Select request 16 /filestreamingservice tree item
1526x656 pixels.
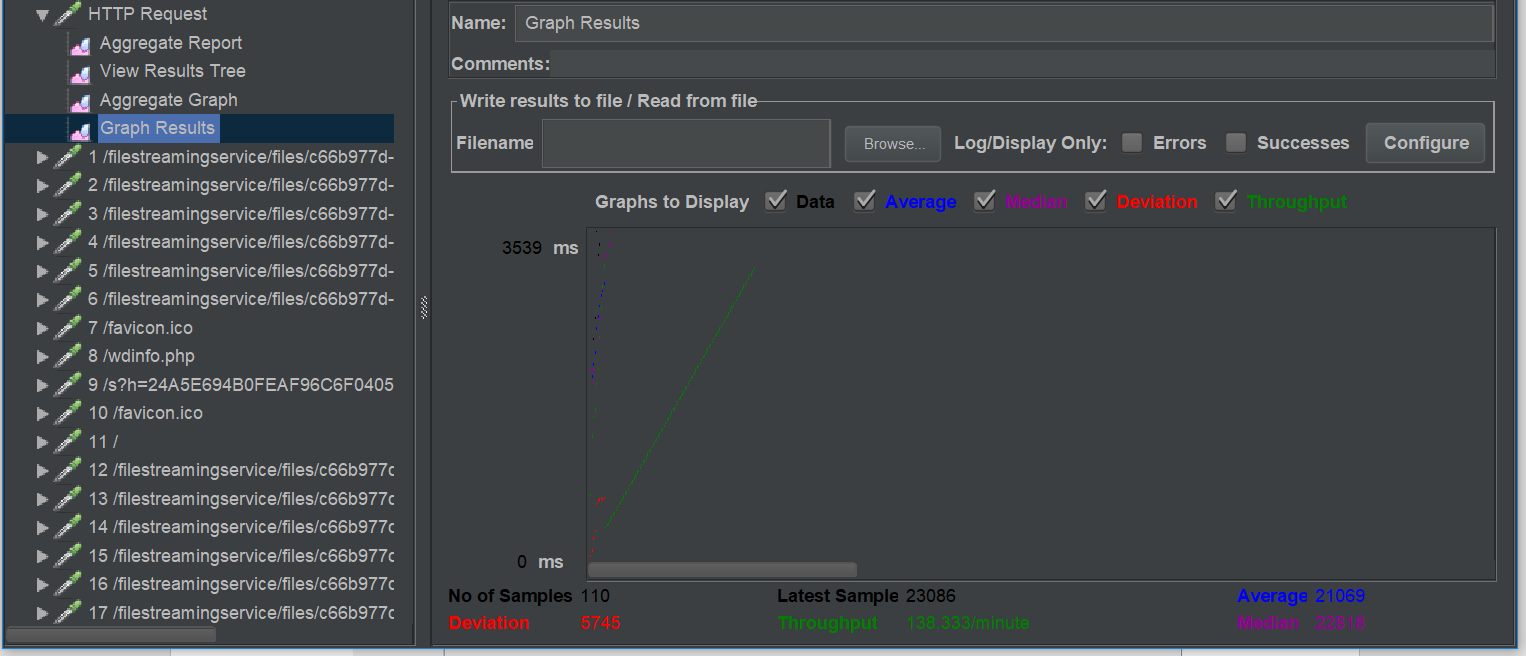[x=241, y=584]
